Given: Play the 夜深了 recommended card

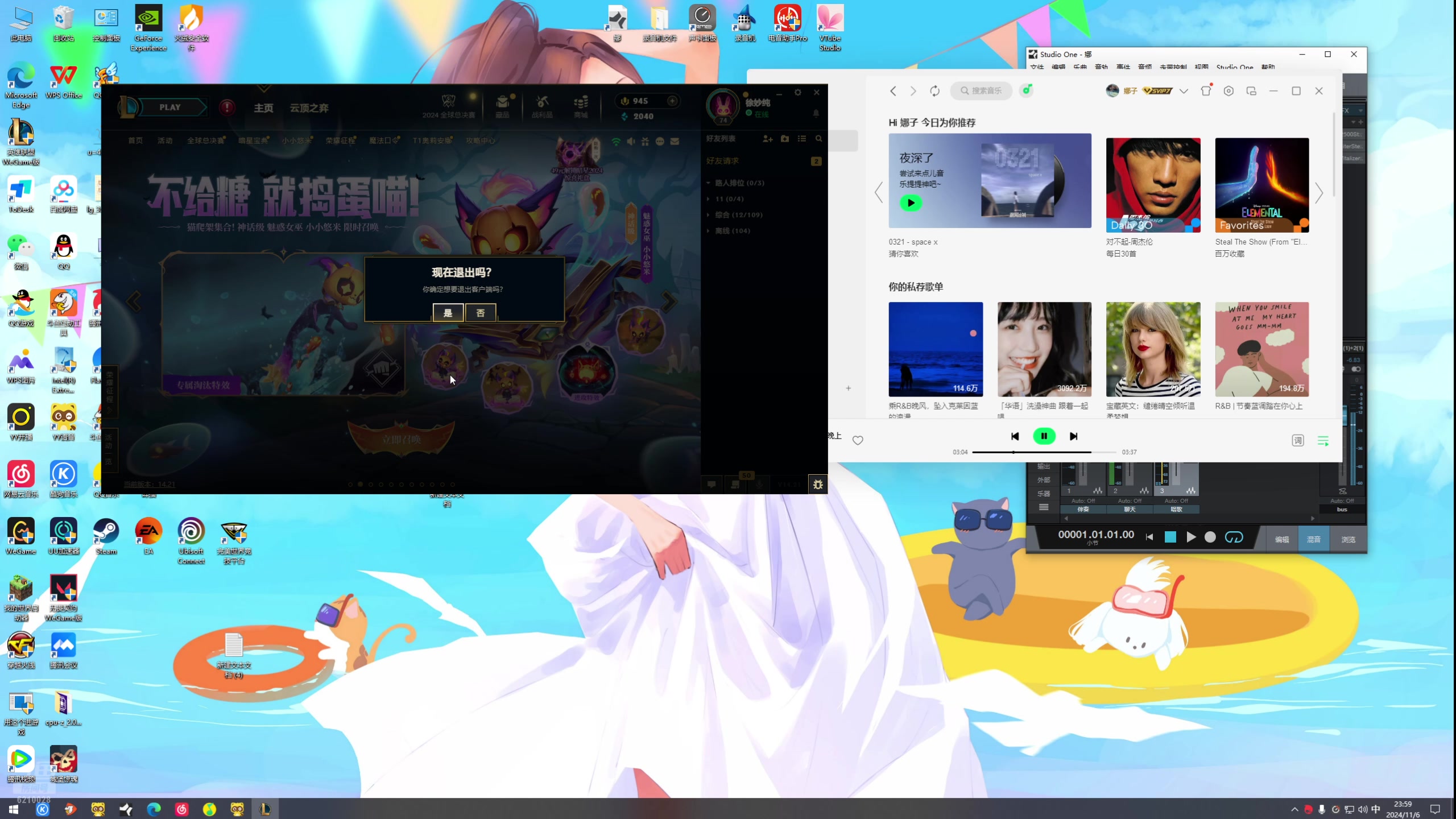Looking at the screenshot, I should click(x=911, y=202).
